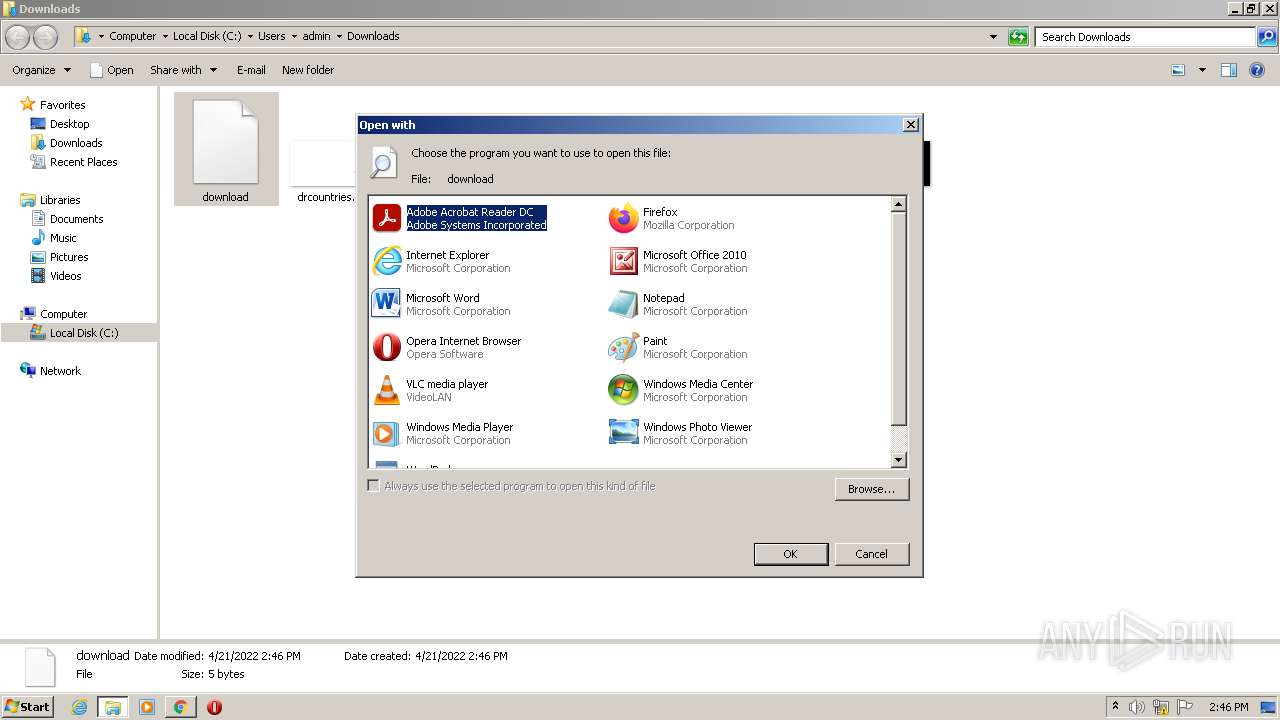Choose the Paint program icon
The image size is (1280, 720).
pos(623,347)
